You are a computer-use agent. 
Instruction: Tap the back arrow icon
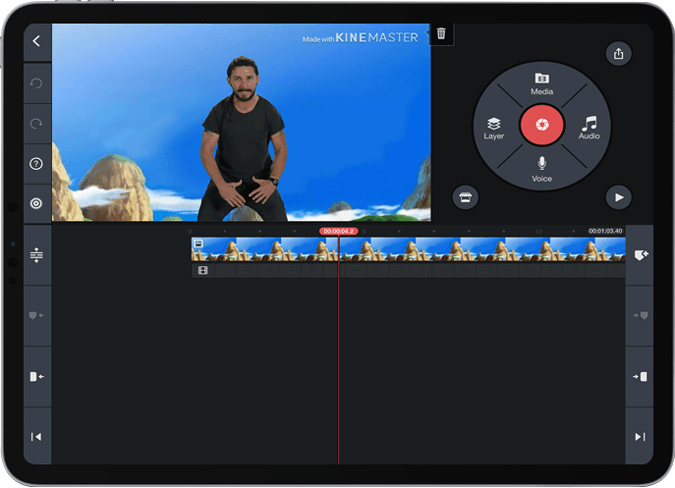tap(37, 41)
